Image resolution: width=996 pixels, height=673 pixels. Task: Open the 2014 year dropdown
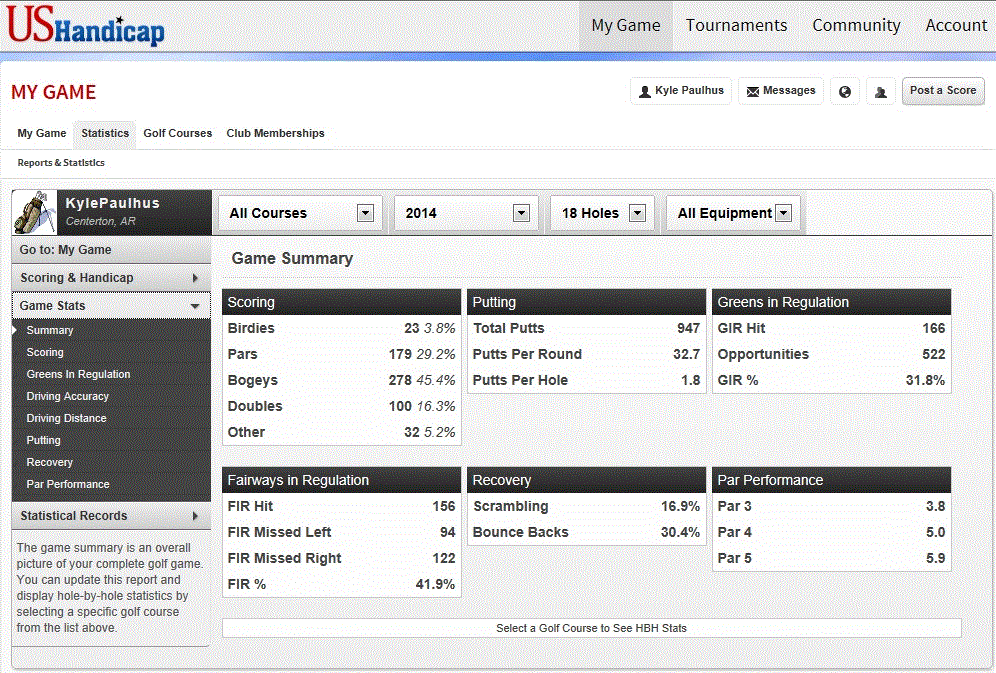click(x=465, y=213)
